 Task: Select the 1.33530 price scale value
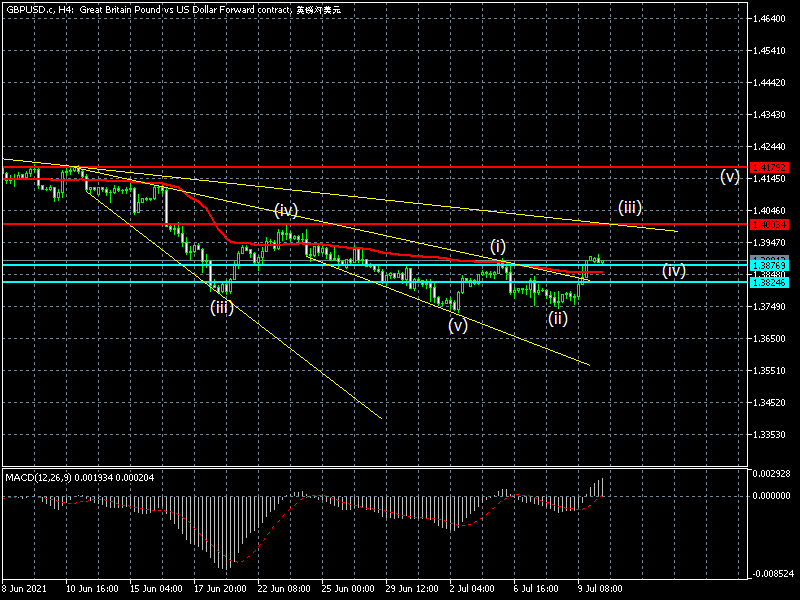(x=772, y=435)
